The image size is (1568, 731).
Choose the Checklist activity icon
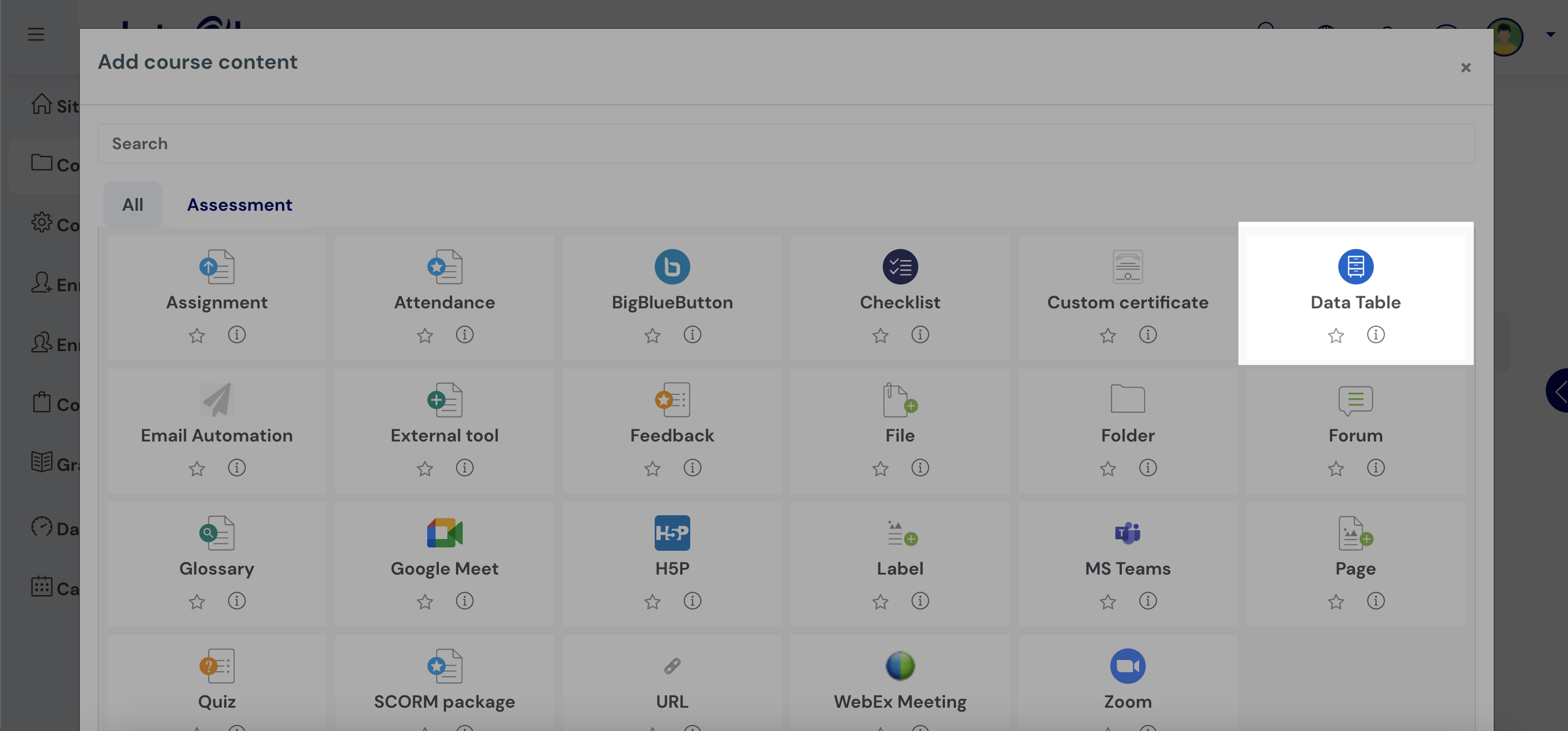[899, 267]
